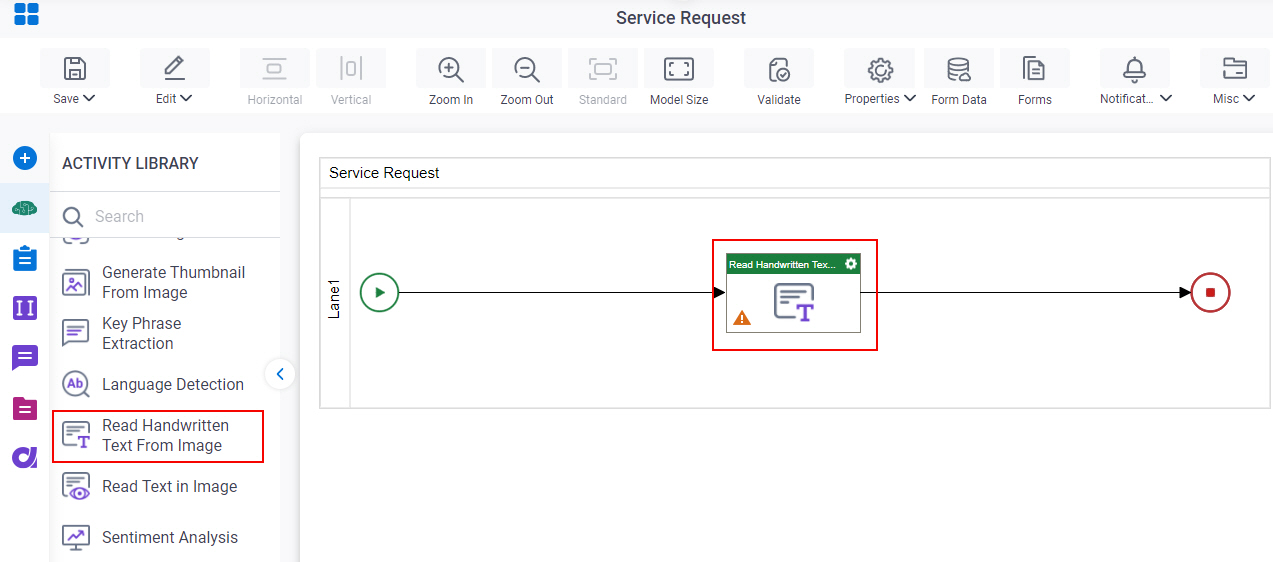Open the Edit dropdown arrow
Image resolution: width=1273 pixels, height=562 pixels.
(186, 99)
